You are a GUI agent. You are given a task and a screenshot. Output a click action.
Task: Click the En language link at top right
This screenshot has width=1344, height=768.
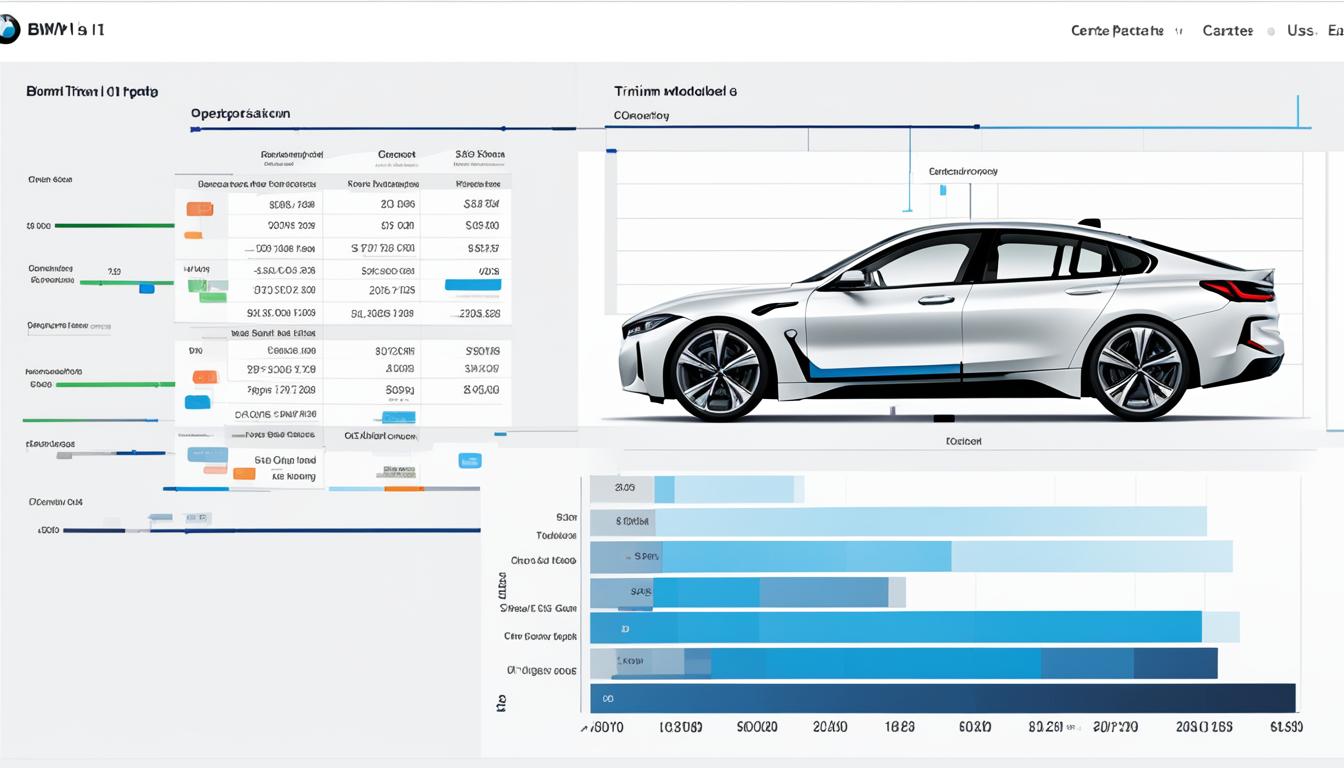[1335, 30]
